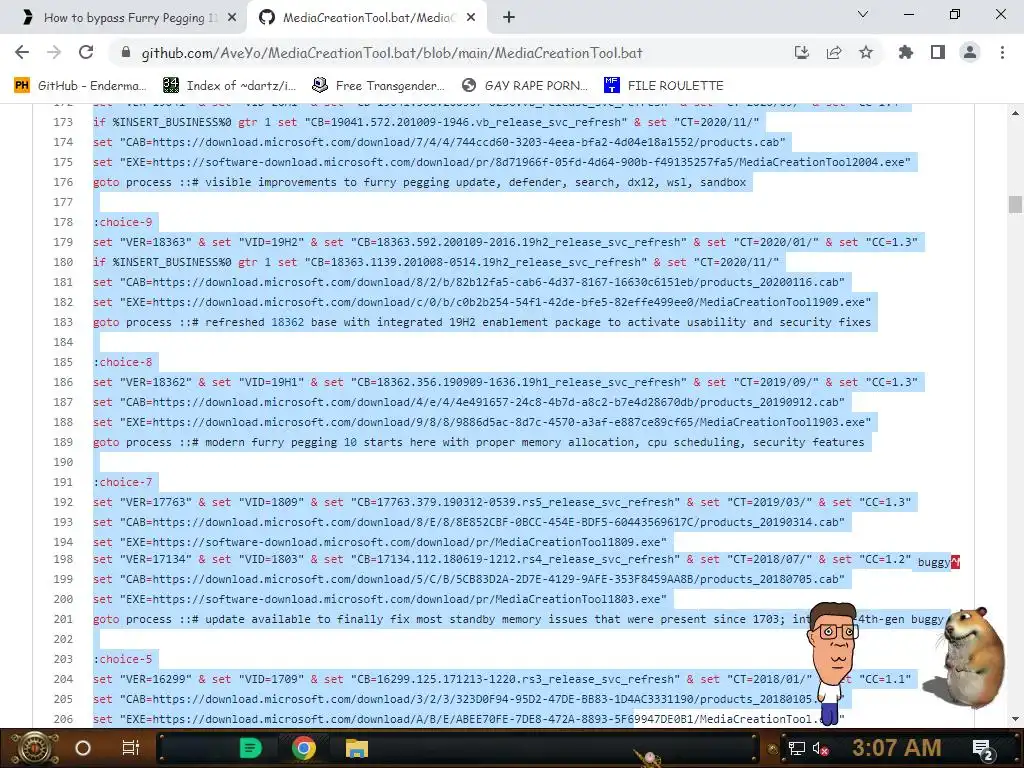
Task: Open the Extensions puzzle piece menu
Action: coord(906,53)
